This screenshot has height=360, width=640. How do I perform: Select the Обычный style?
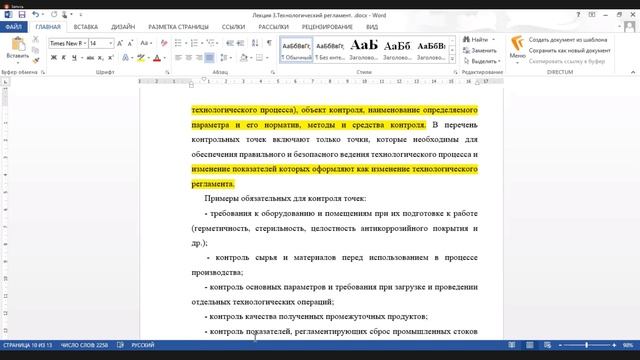(296, 50)
